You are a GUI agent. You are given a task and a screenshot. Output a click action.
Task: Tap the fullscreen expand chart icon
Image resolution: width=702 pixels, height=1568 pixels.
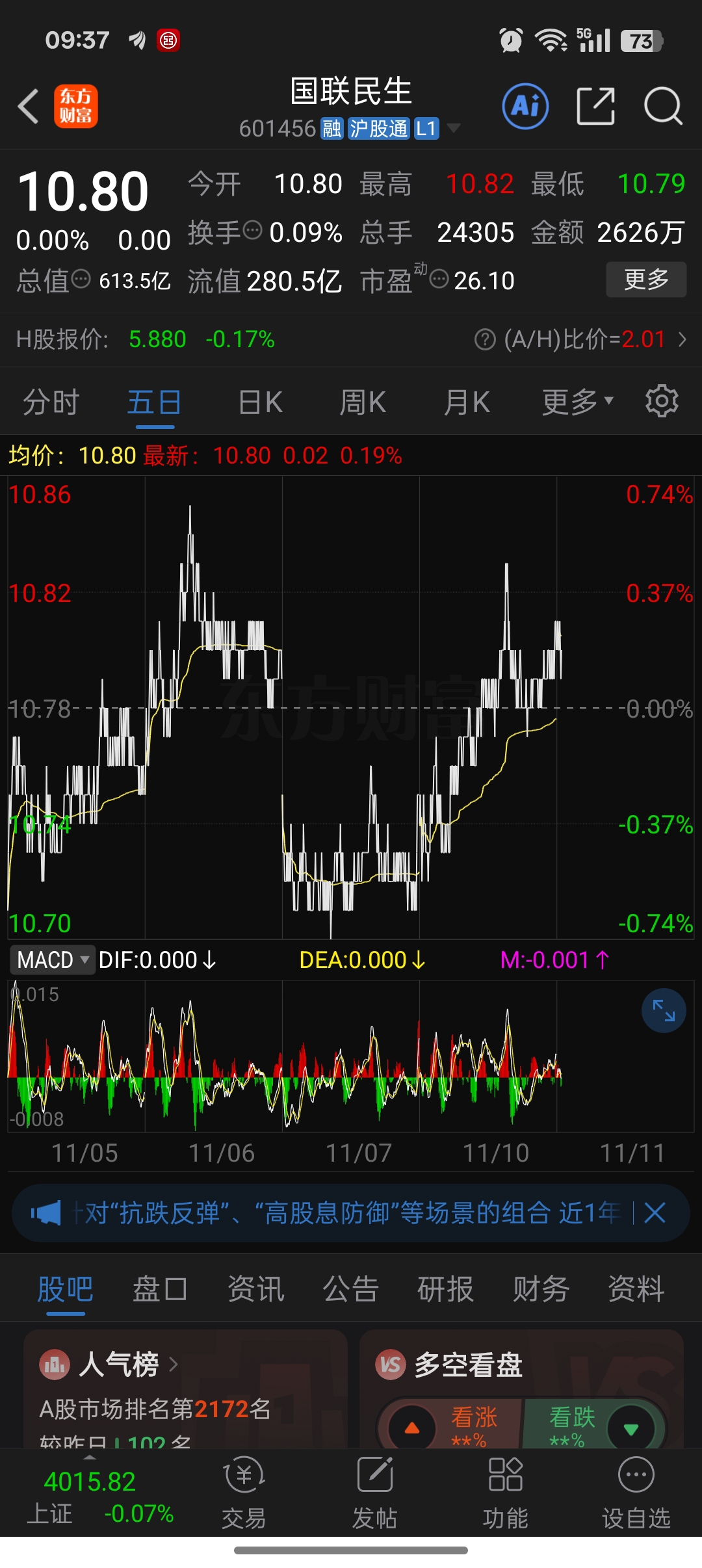[664, 1011]
